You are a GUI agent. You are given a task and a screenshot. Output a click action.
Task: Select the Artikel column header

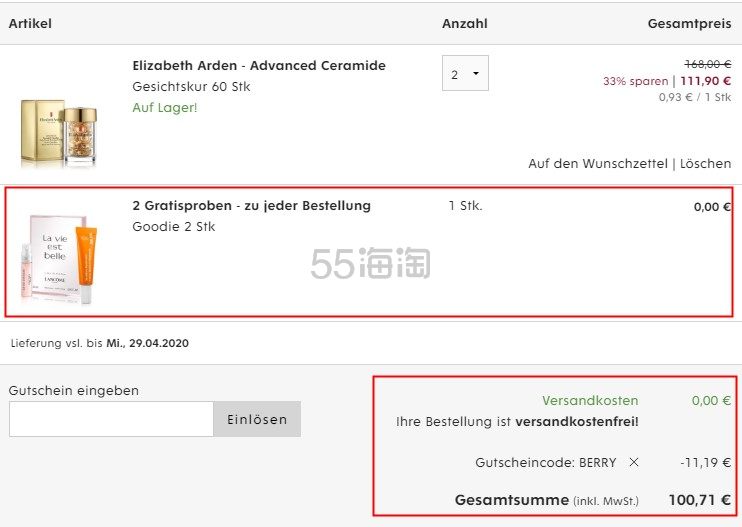30,24
